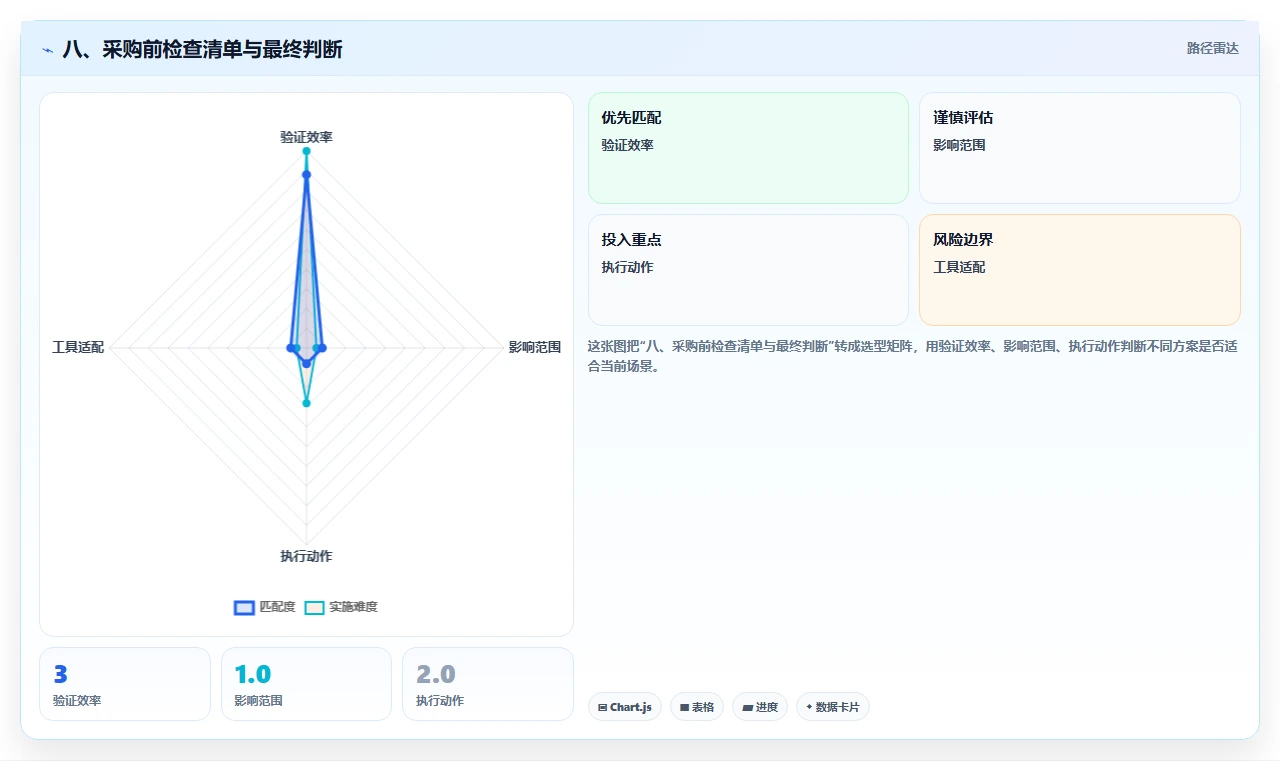Click the blue 匹配度 legend color box
This screenshot has height=761, width=1280.
coord(244,607)
